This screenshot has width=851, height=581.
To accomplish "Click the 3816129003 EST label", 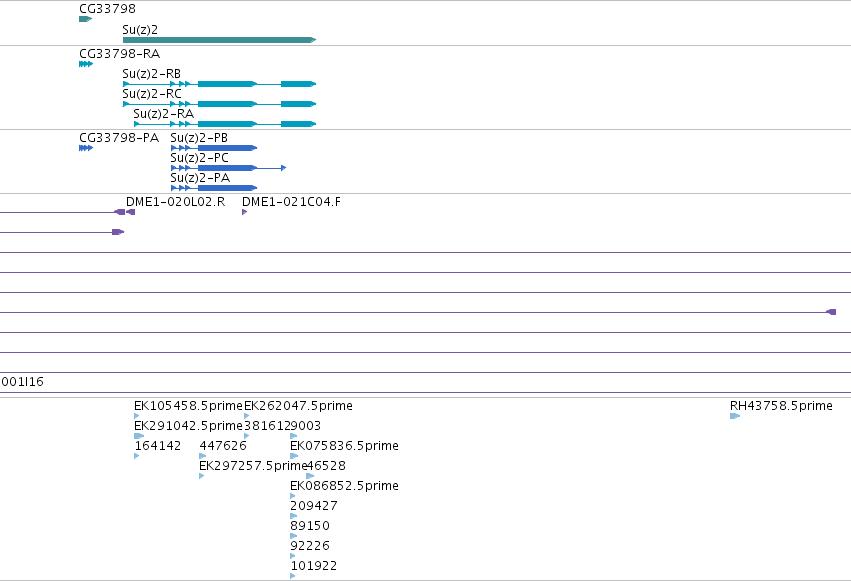I will [283, 426].
